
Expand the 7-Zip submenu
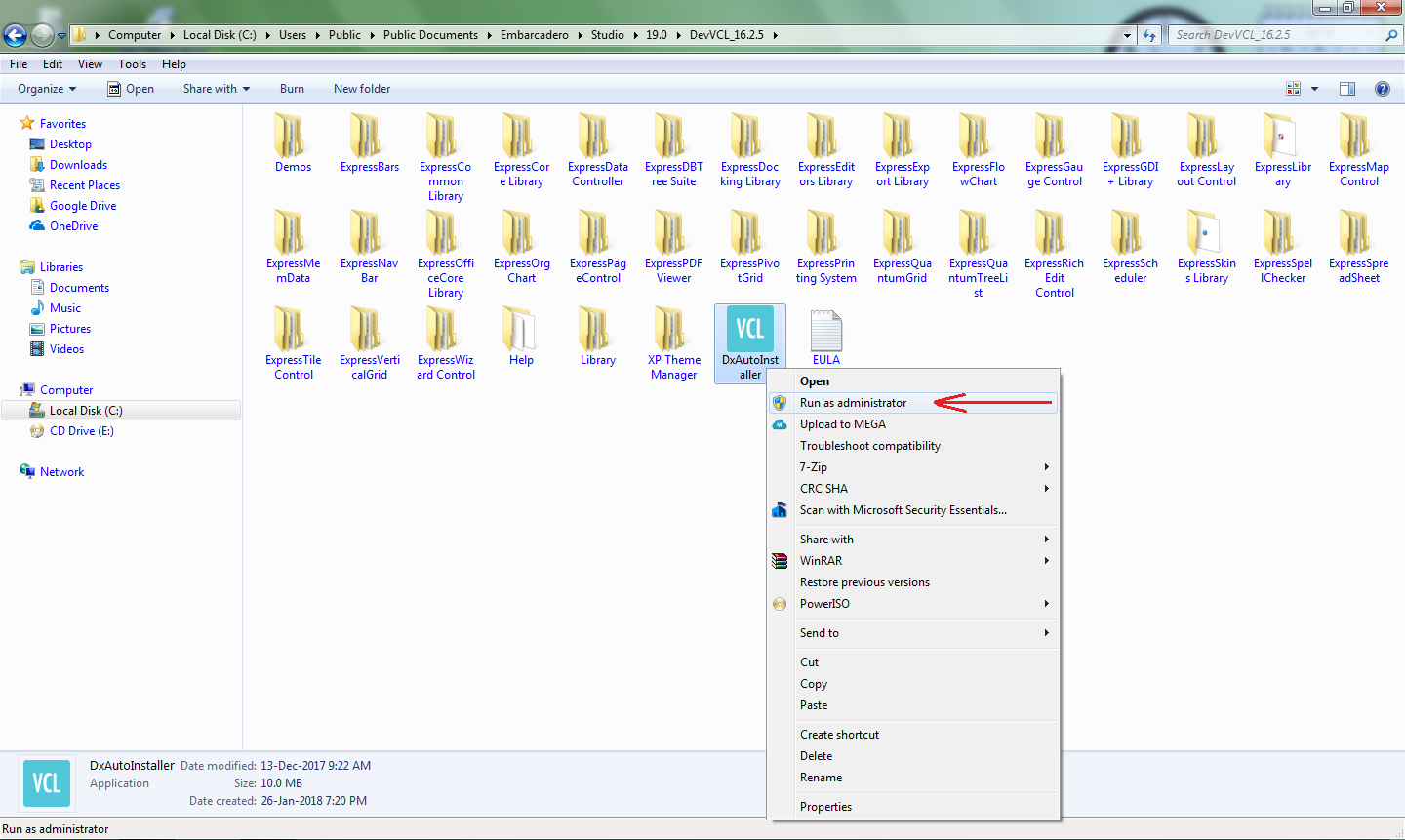pyautogui.click(x=814, y=467)
